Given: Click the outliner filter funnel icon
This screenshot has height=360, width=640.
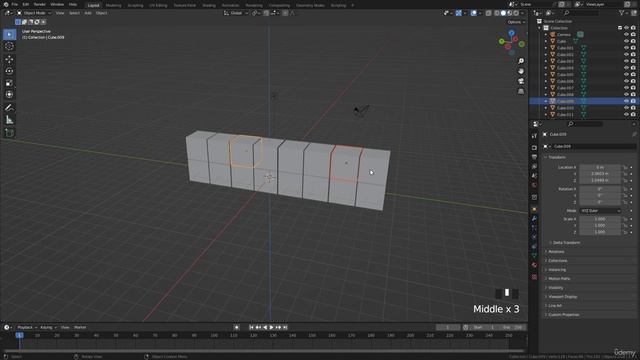Looking at the screenshot, I should pos(622,13).
